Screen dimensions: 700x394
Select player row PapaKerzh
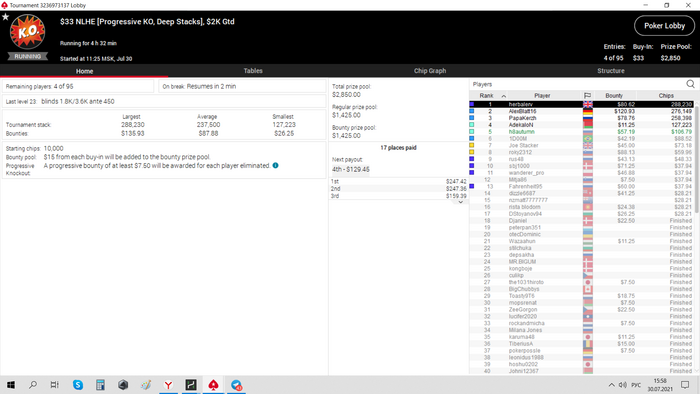(x=582, y=118)
